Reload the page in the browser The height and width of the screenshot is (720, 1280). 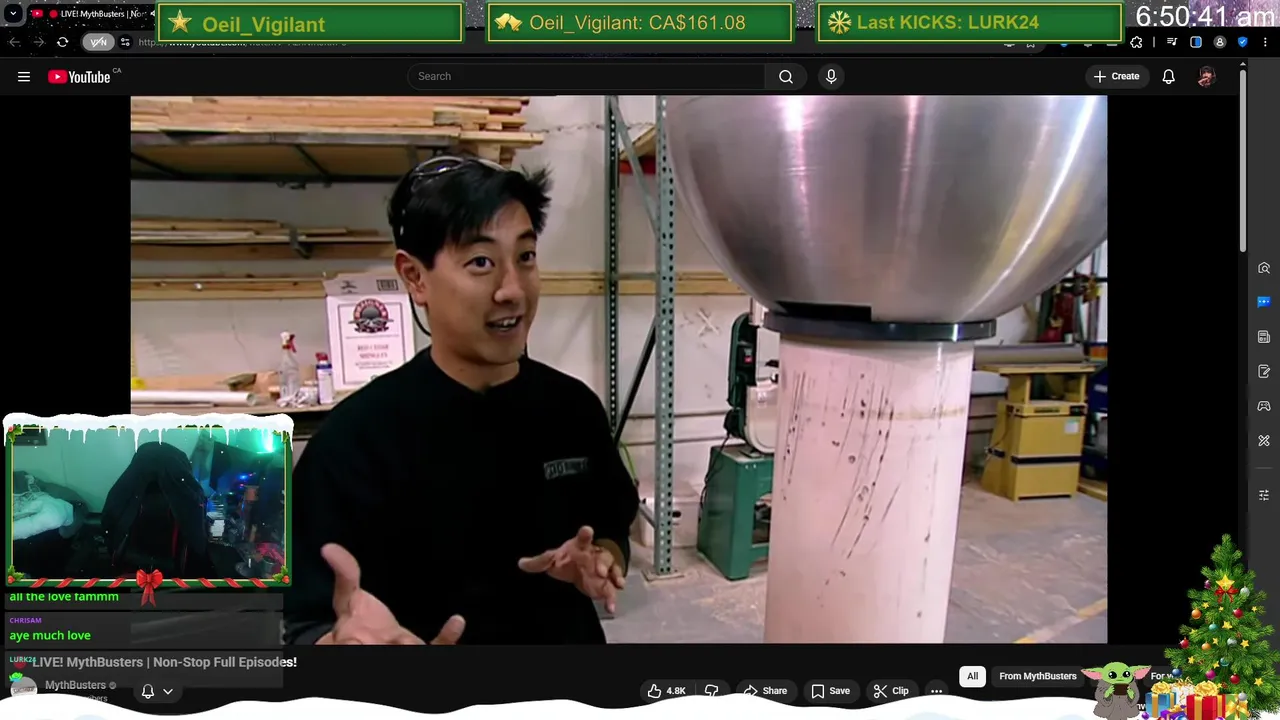[x=62, y=42]
